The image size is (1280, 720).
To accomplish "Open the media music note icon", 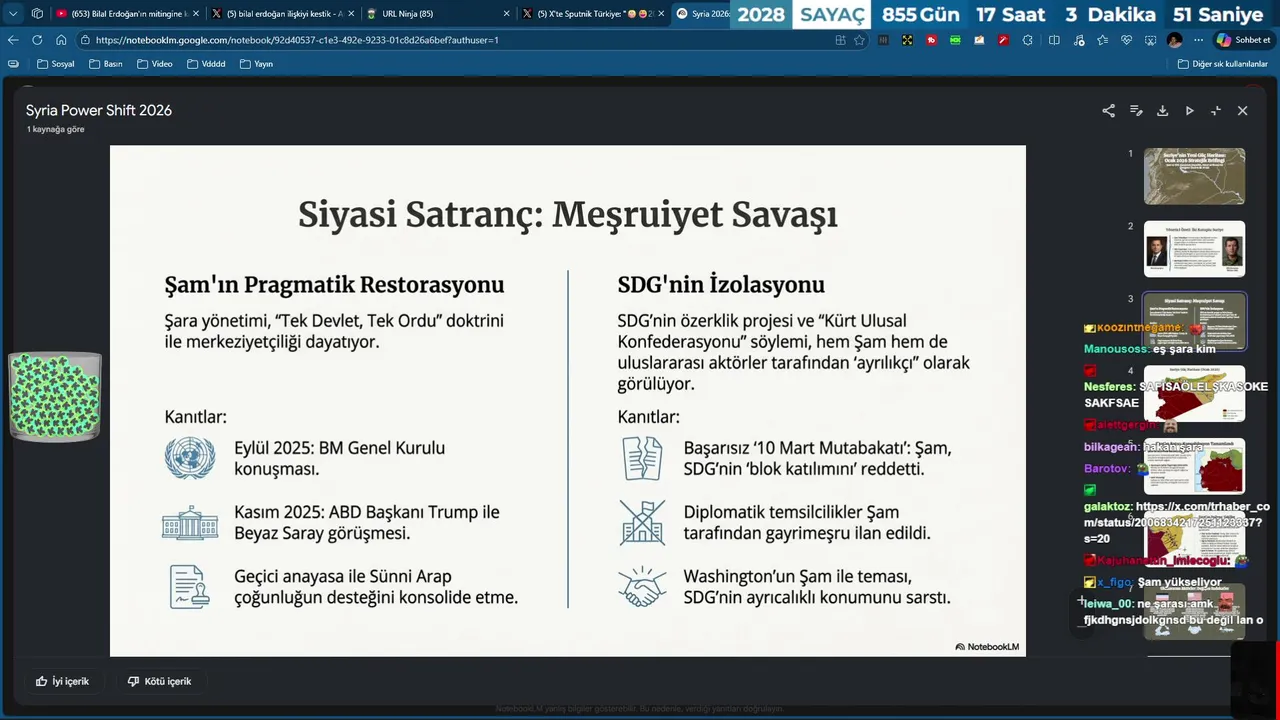I will [1078, 40].
